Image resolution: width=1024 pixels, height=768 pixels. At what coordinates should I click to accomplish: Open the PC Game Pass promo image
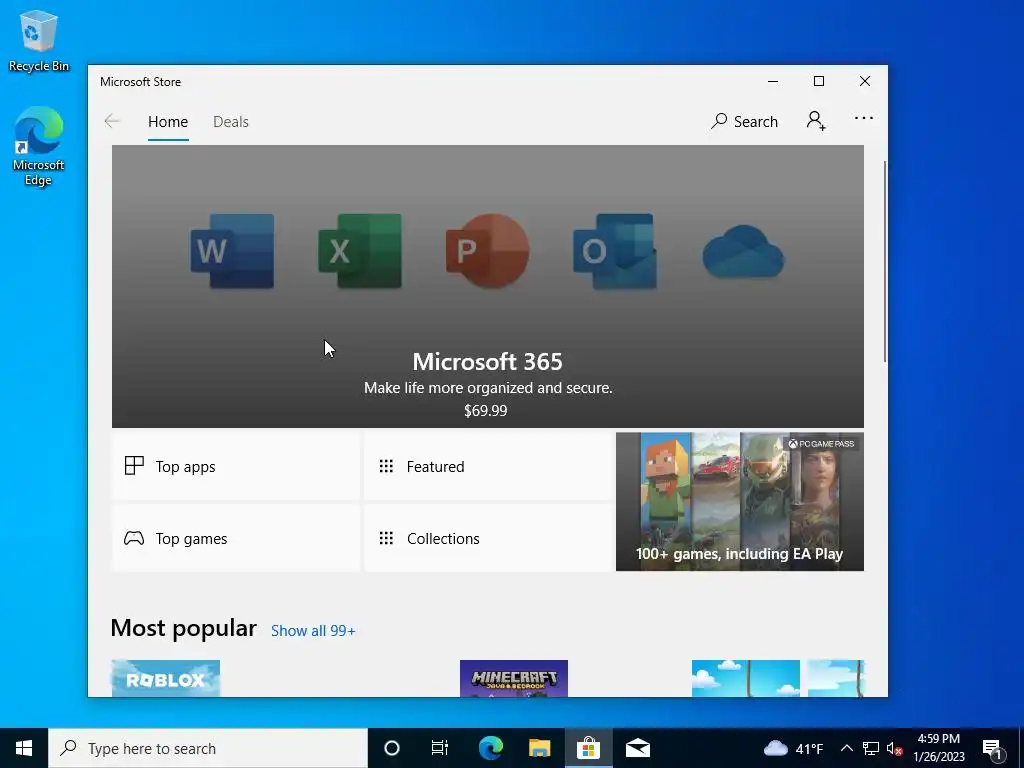[739, 502]
